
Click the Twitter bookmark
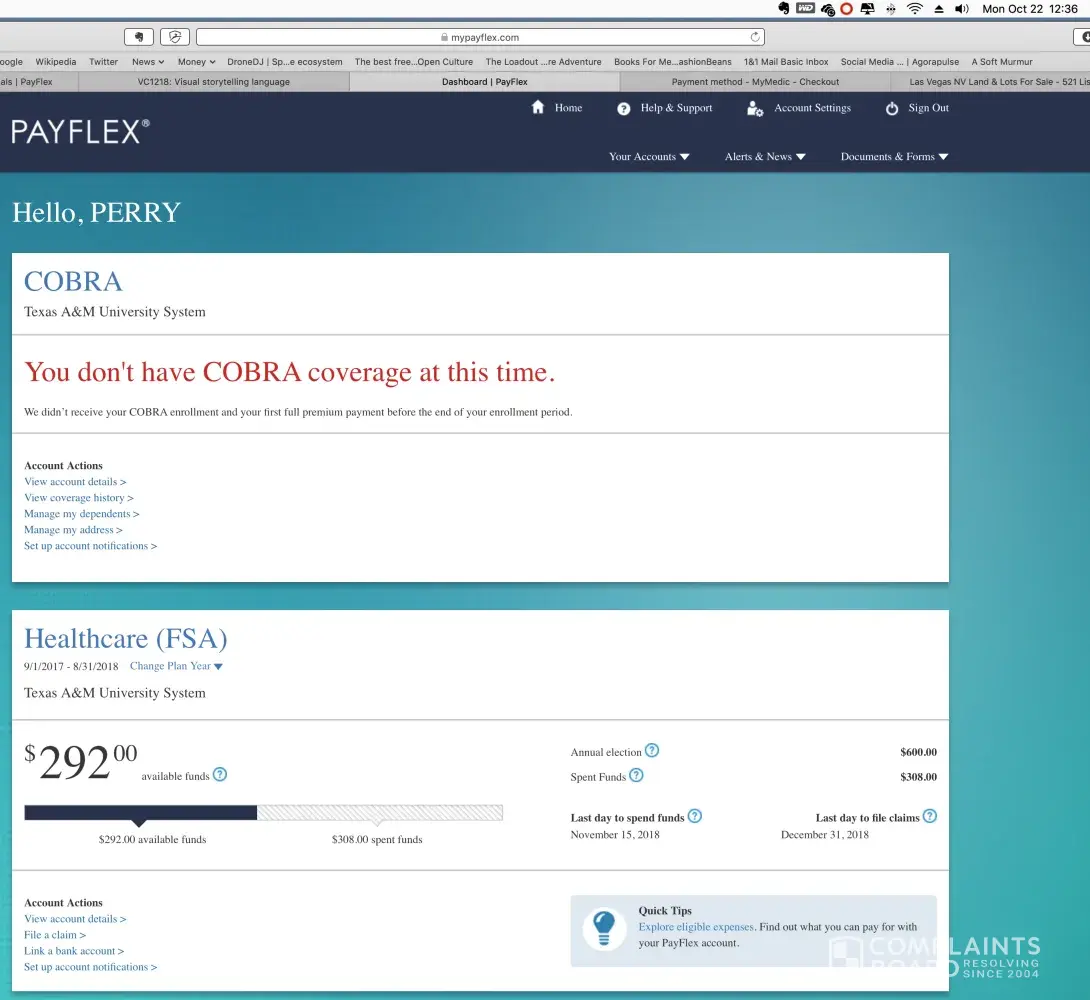[103, 62]
